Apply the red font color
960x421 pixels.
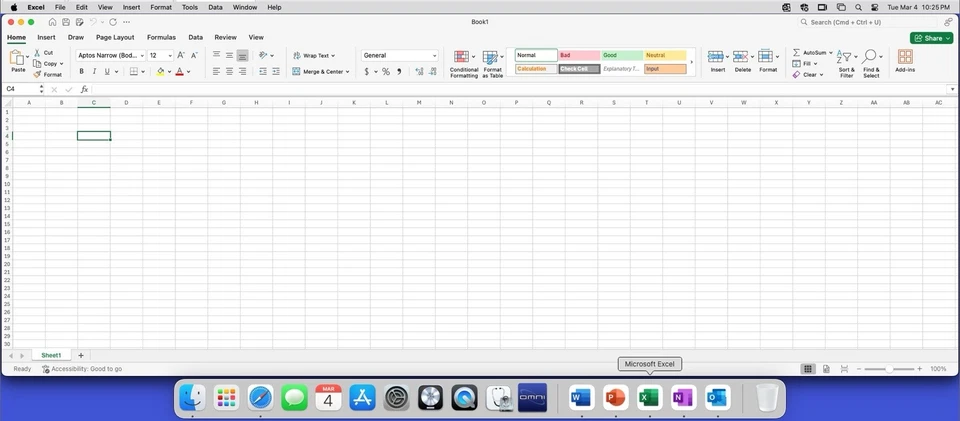point(179,72)
